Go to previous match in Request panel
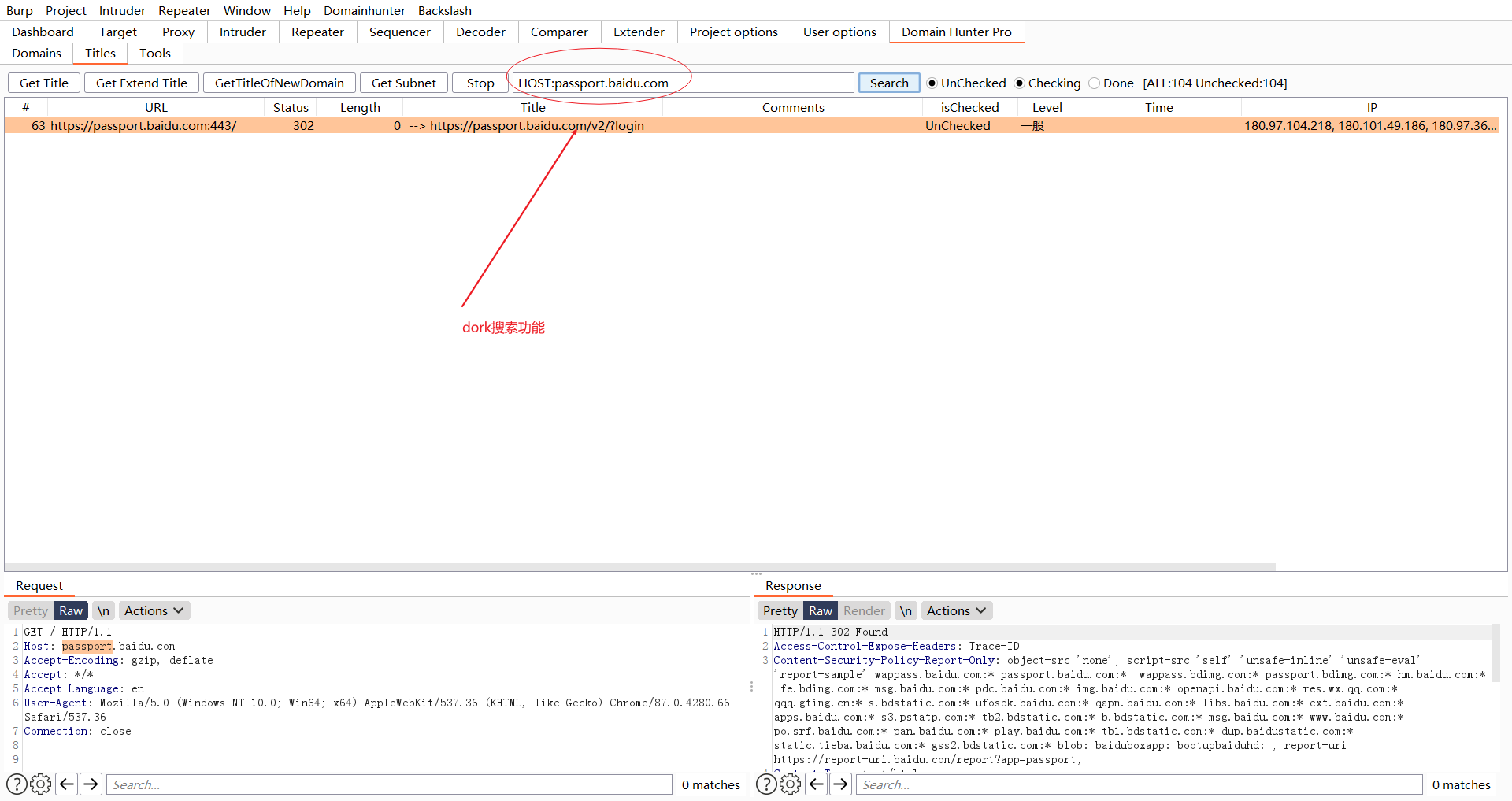The height and width of the screenshot is (801, 1512). tap(67, 784)
